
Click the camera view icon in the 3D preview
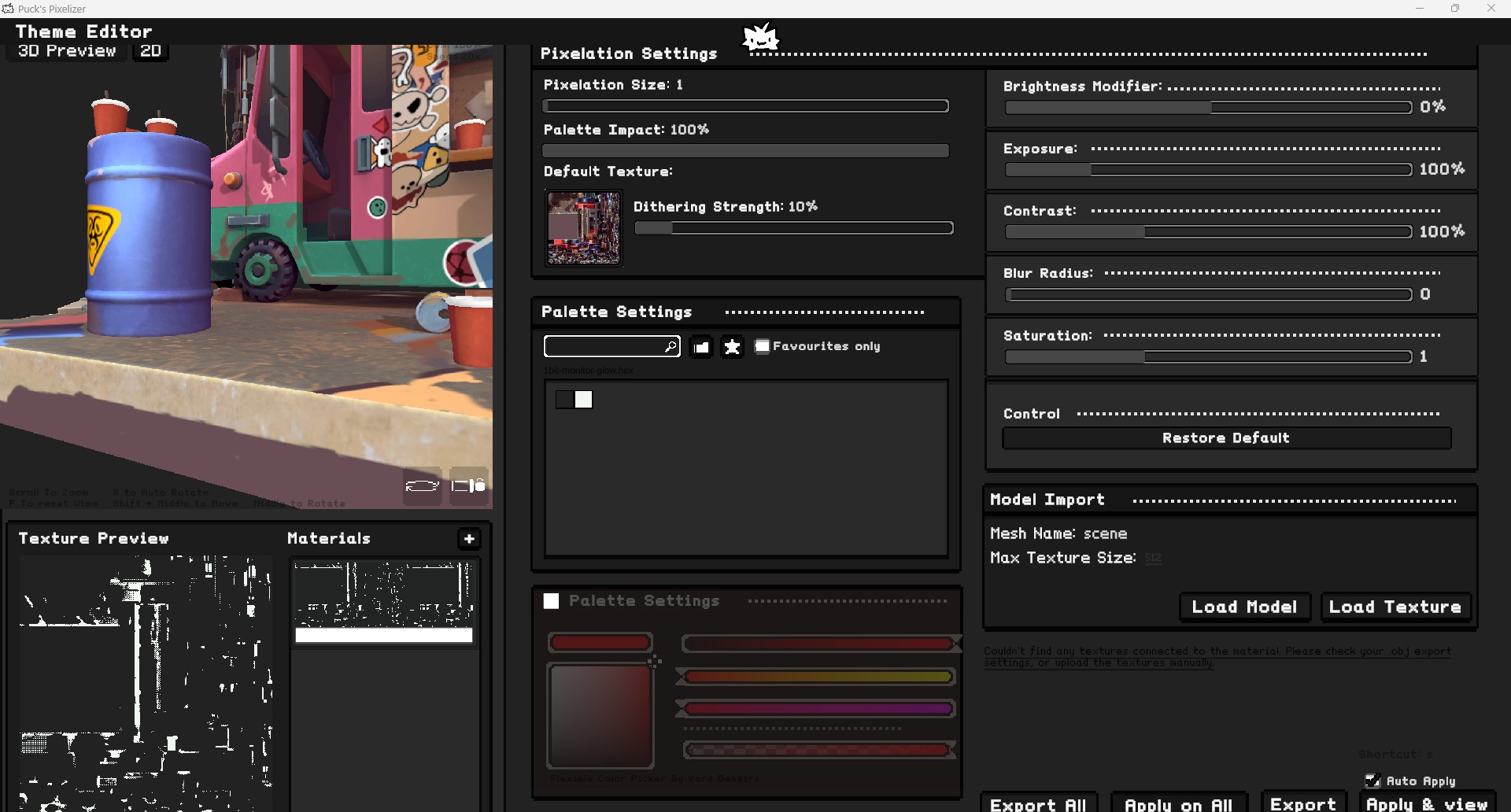(x=468, y=485)
